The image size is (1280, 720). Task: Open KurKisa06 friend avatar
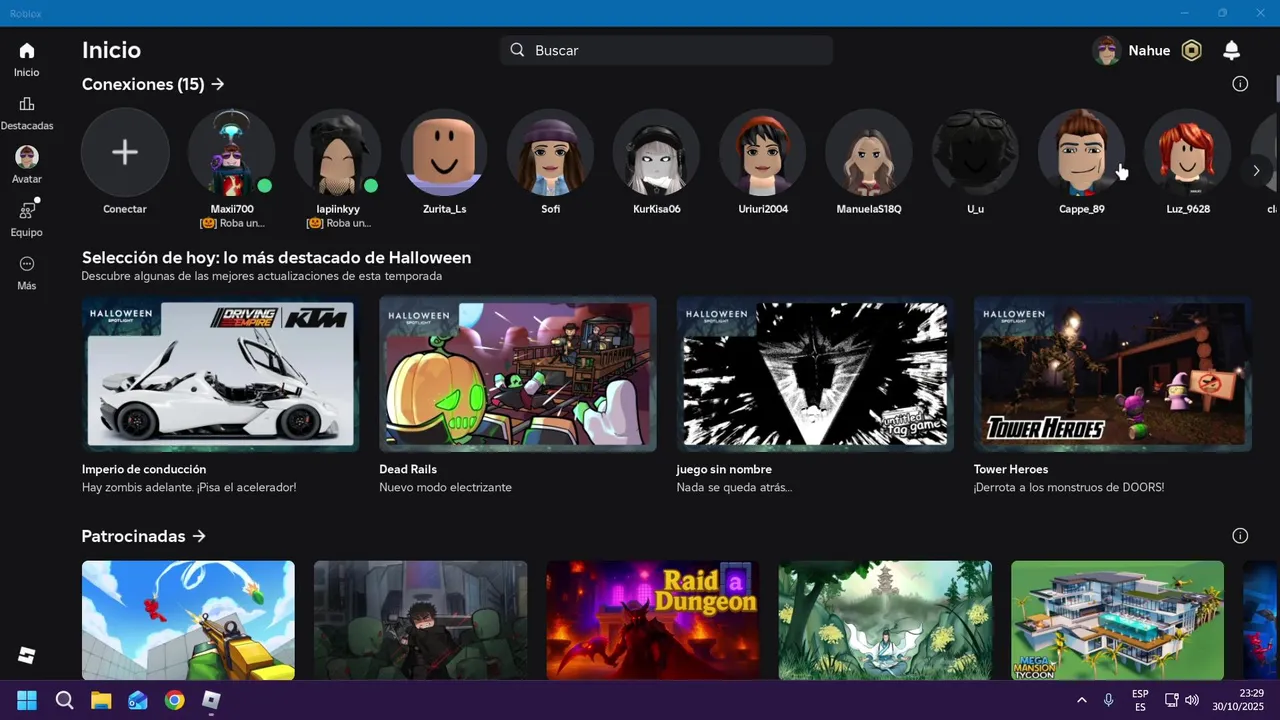[656, 153]
